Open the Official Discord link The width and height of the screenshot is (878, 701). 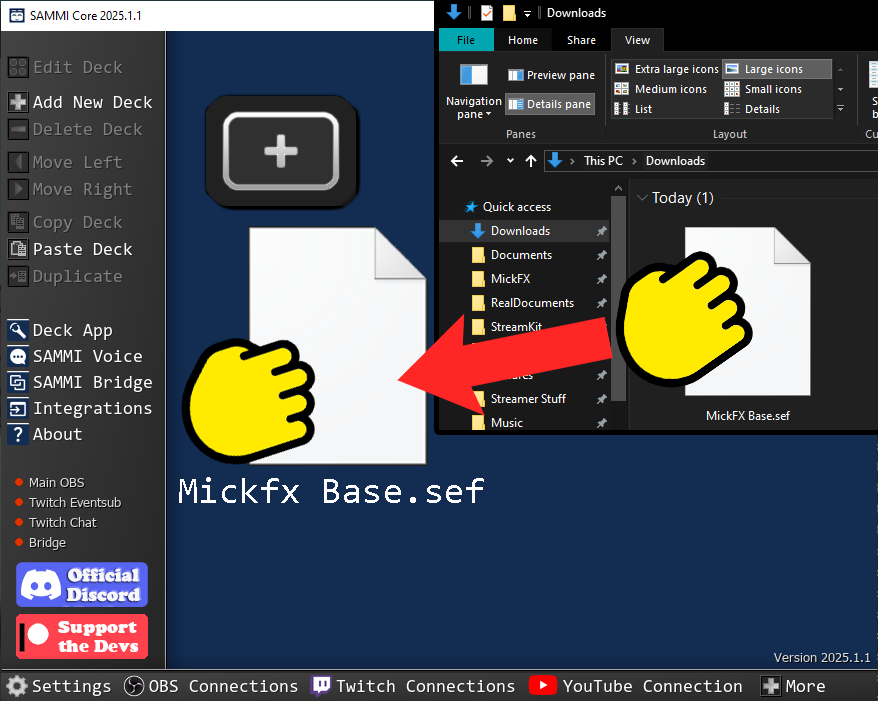pyautogui.click(x=82, y=585)
